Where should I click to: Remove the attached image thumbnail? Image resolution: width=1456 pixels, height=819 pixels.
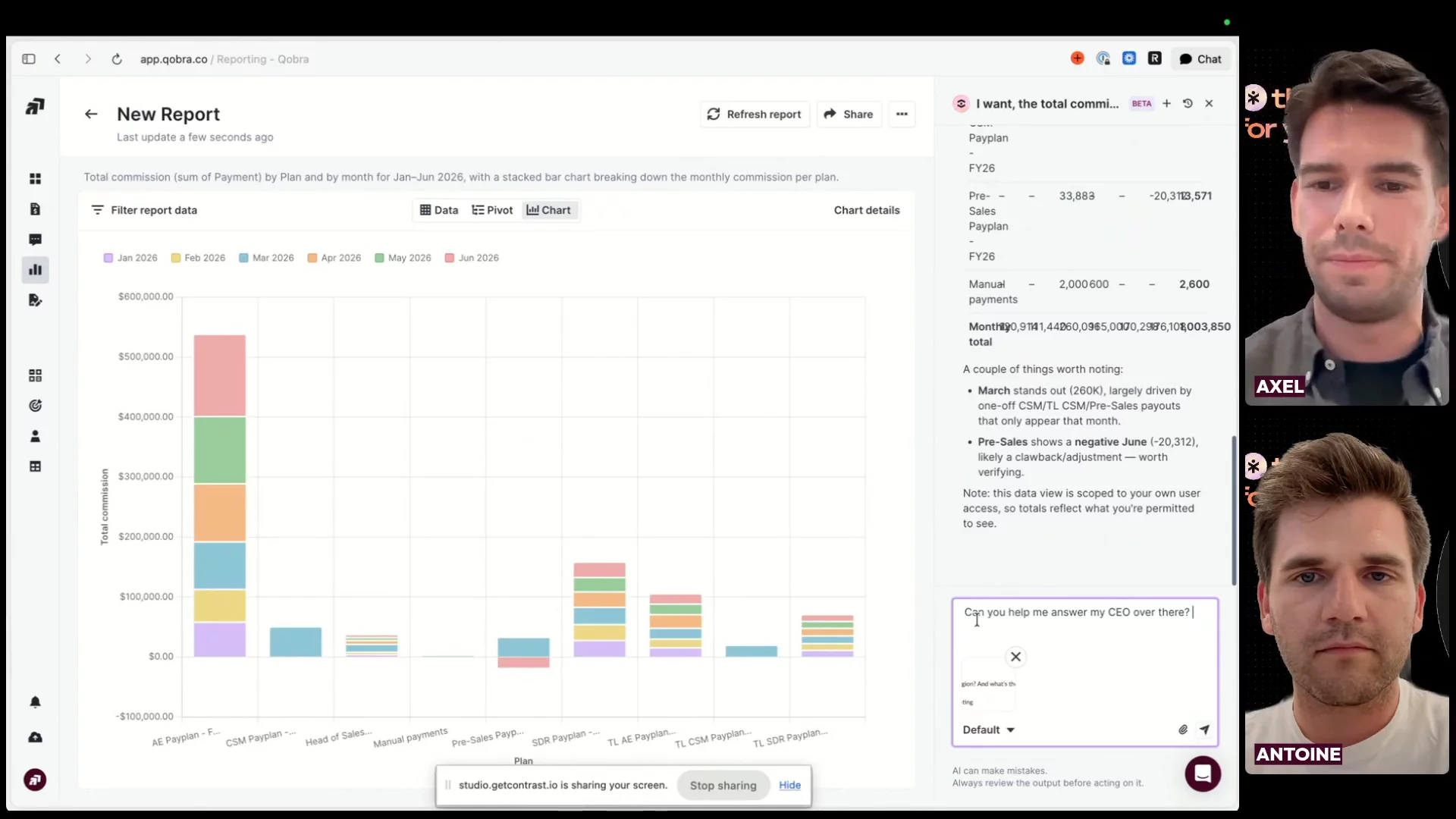click(1015, 657)
